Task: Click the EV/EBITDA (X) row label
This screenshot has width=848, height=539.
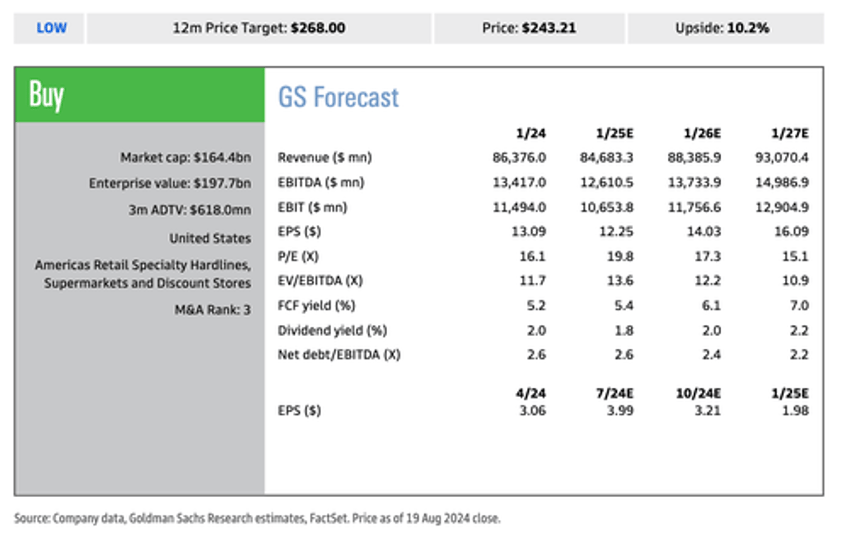Action: (x=320, y=281)
